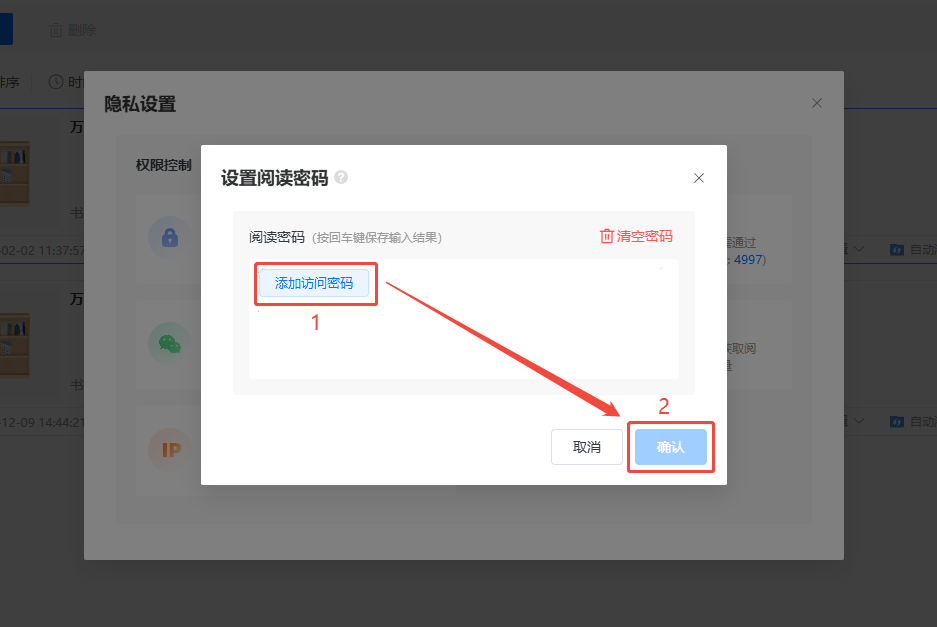Click the 自动 icon on the first book row
The image size is (937, 627).
[x=897, y=249]
